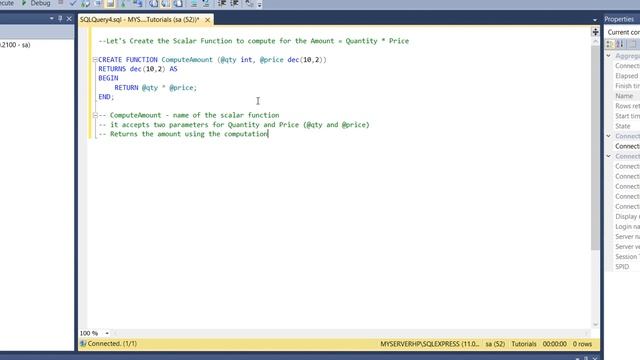
Task: Switch Properties to Categorized view
Action: point(610,44)
